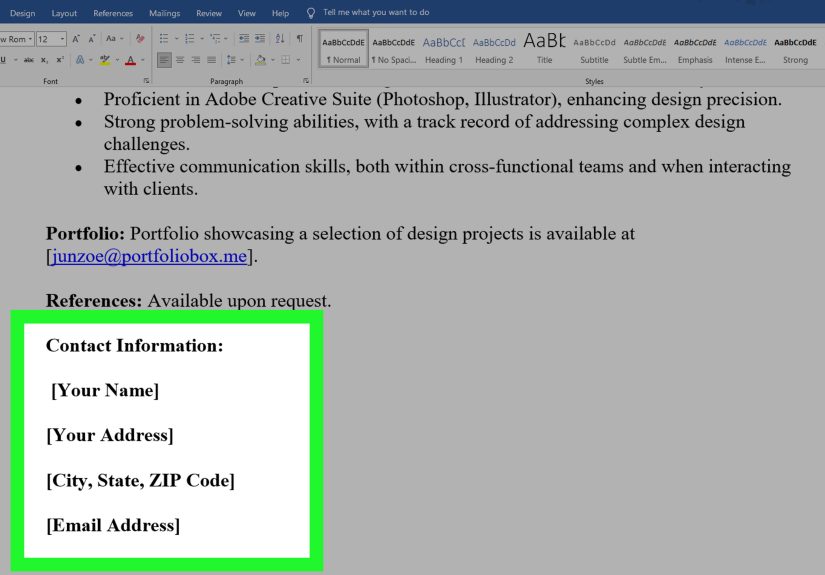Screen dimensions: 825x575
Task: Toggle underline formatting
Action: [3, 60]
